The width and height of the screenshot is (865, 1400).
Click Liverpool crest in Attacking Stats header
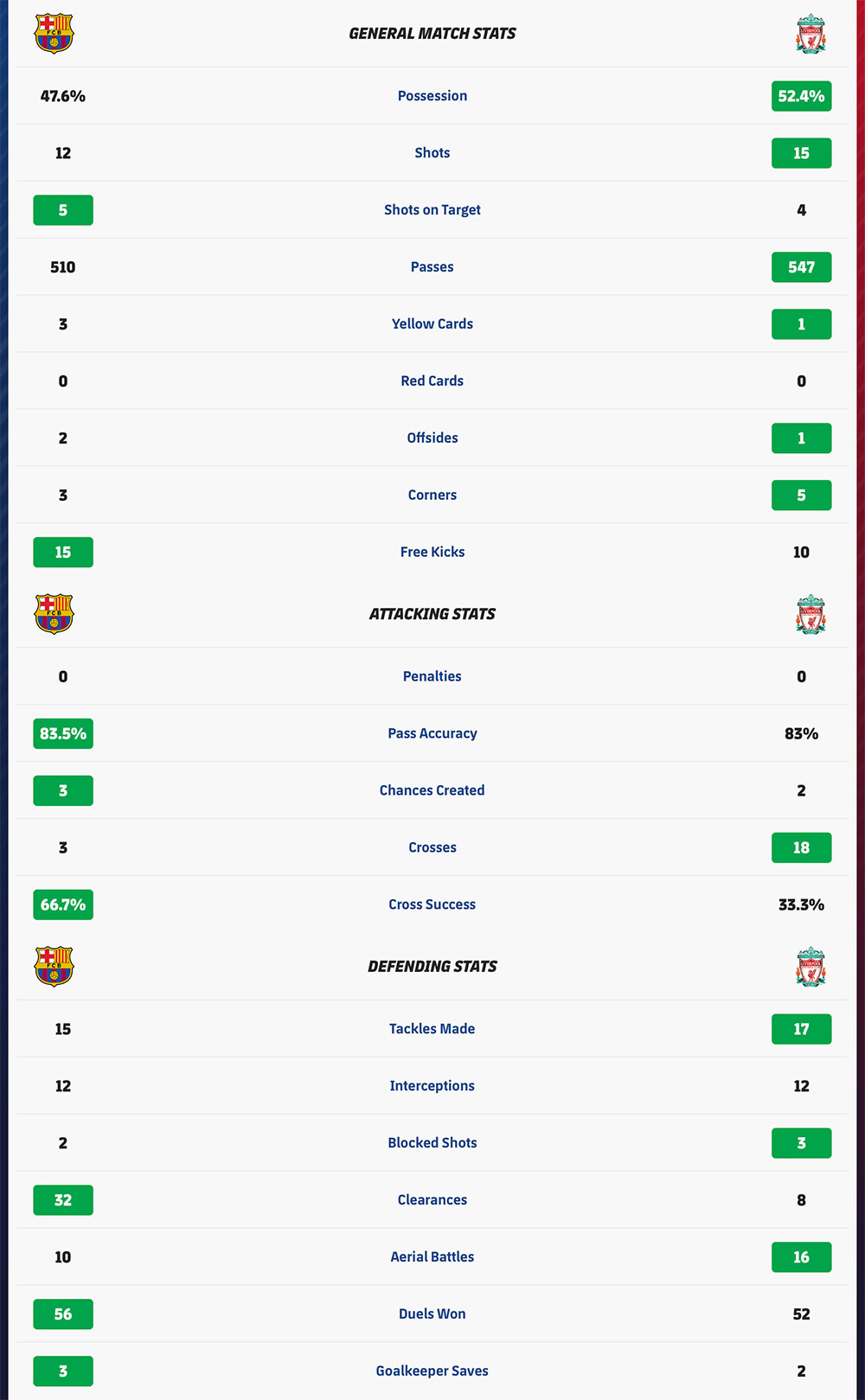pyautogui.click(x=811, y=614)
